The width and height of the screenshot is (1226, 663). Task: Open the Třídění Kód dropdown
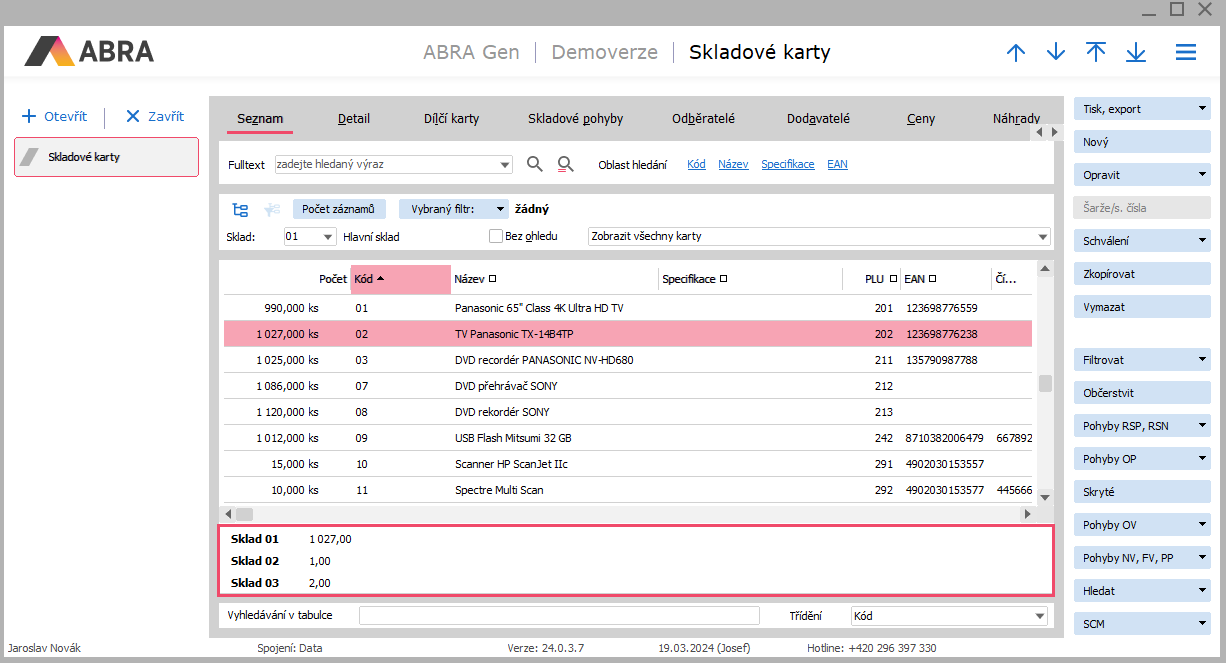click(x=1040, y=616)
